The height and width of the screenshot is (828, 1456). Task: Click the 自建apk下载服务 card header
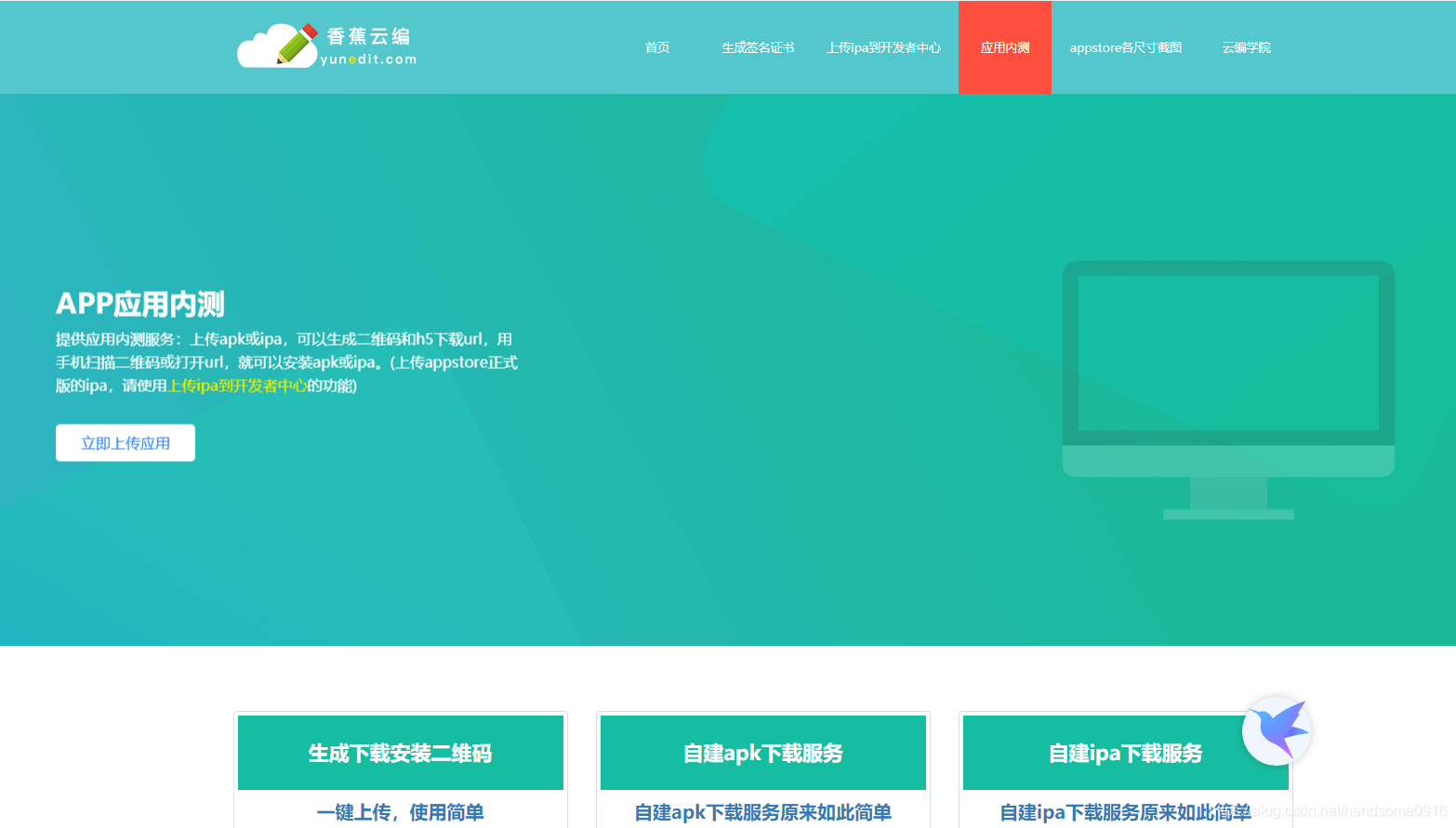pyautogui.click(x=763, y=753)
